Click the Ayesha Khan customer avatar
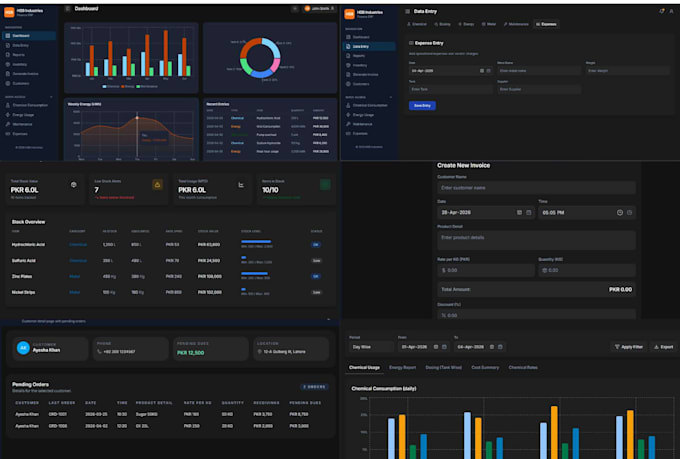 23,348
